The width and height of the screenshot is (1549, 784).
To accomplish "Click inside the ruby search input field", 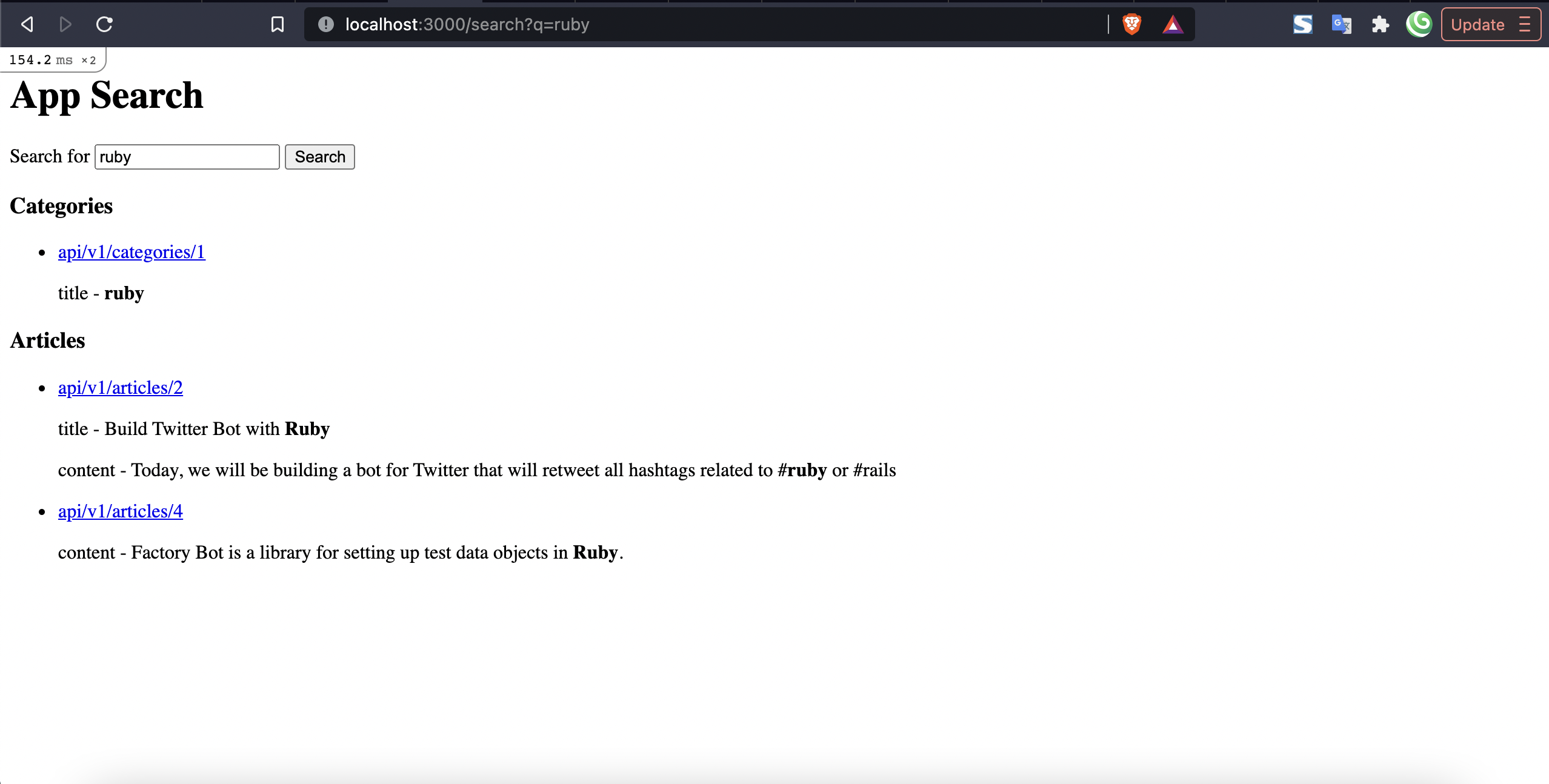I will [187, 156].
